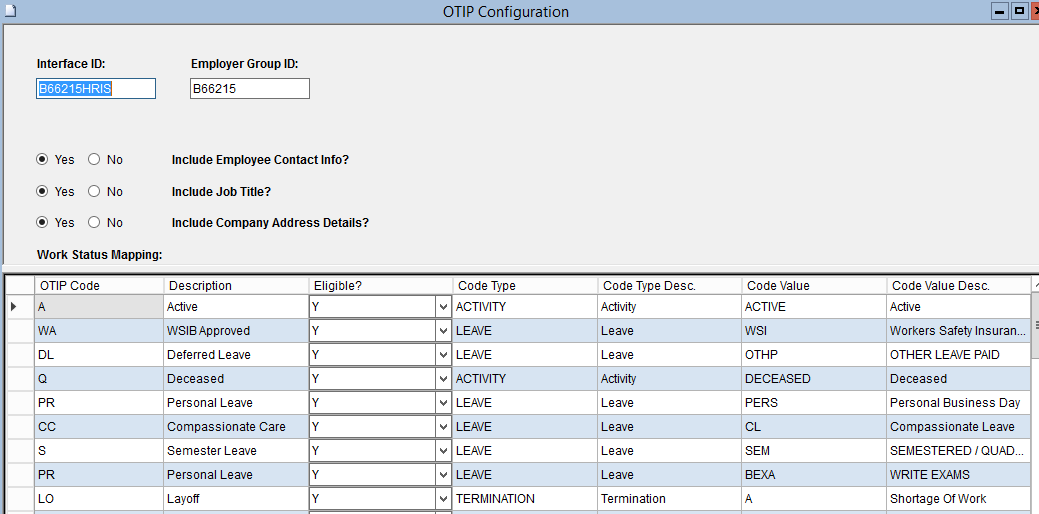This screenshot has width=1039, height=514.
Task: Click the OTIP Code column header
Action: tap(98, 285)
